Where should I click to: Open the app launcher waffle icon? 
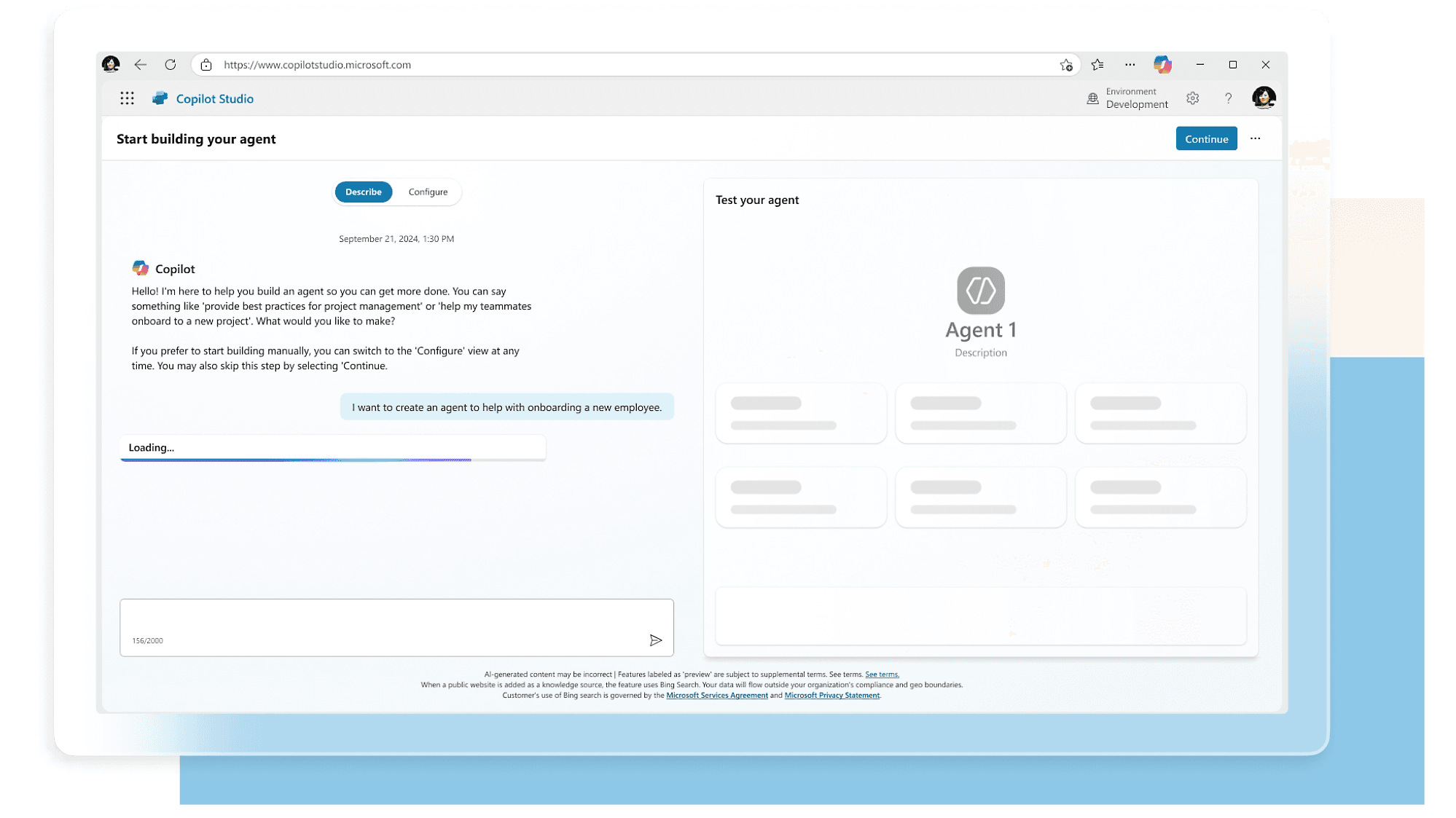click(x=127, y=98)
